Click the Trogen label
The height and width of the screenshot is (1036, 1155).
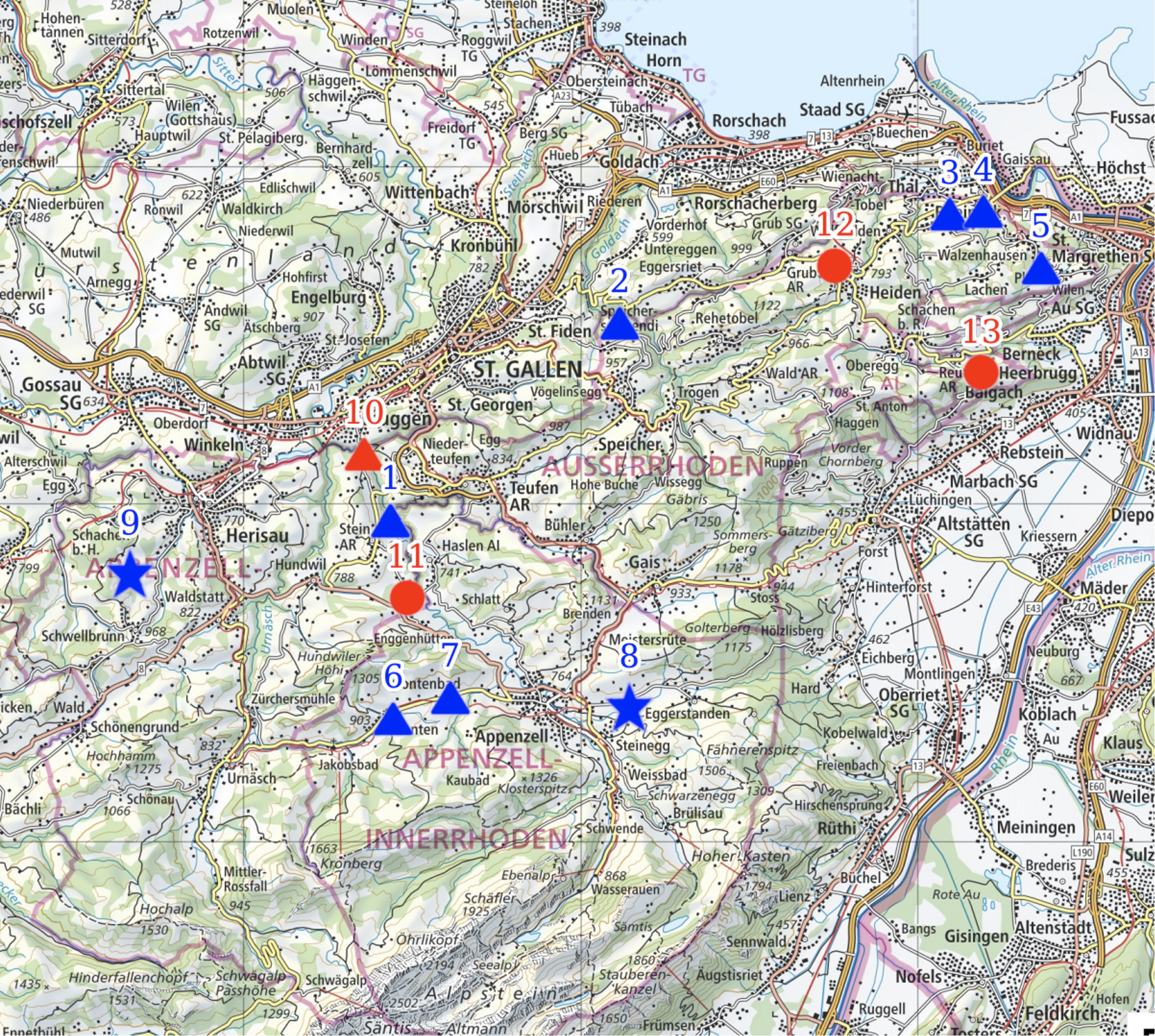698,393
